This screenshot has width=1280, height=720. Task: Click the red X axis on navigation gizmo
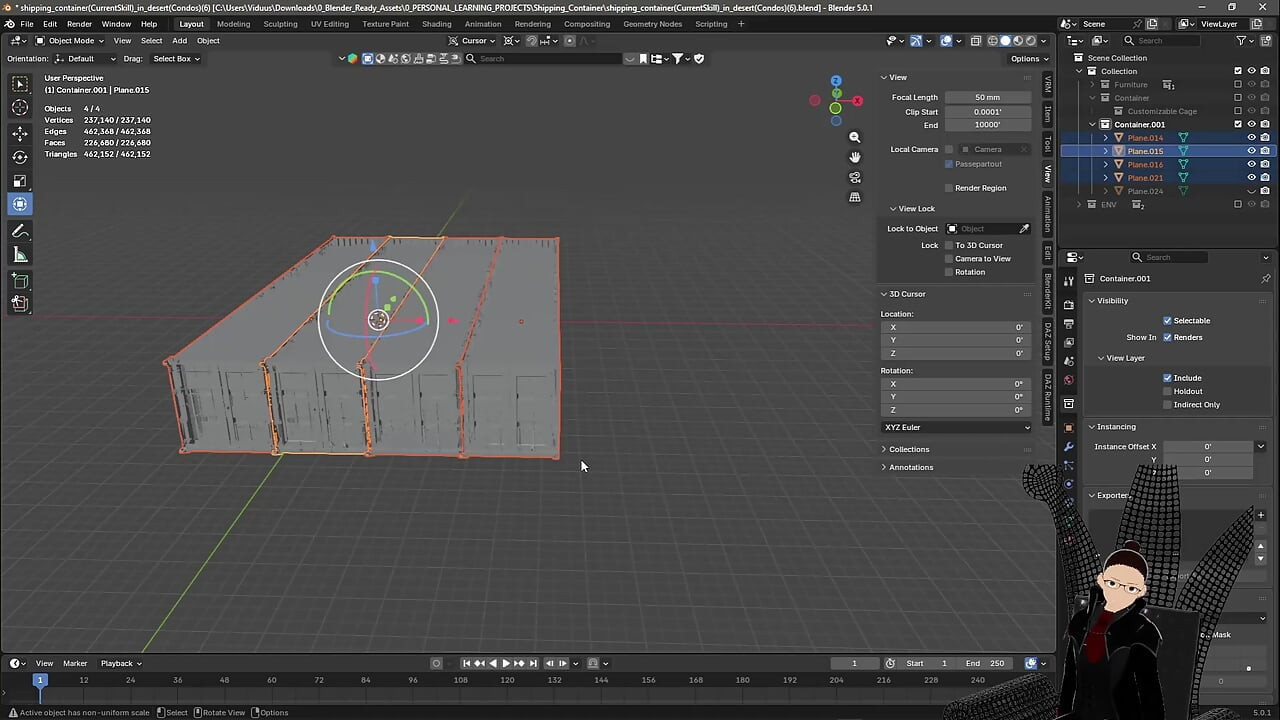click(x=857, y=101)
